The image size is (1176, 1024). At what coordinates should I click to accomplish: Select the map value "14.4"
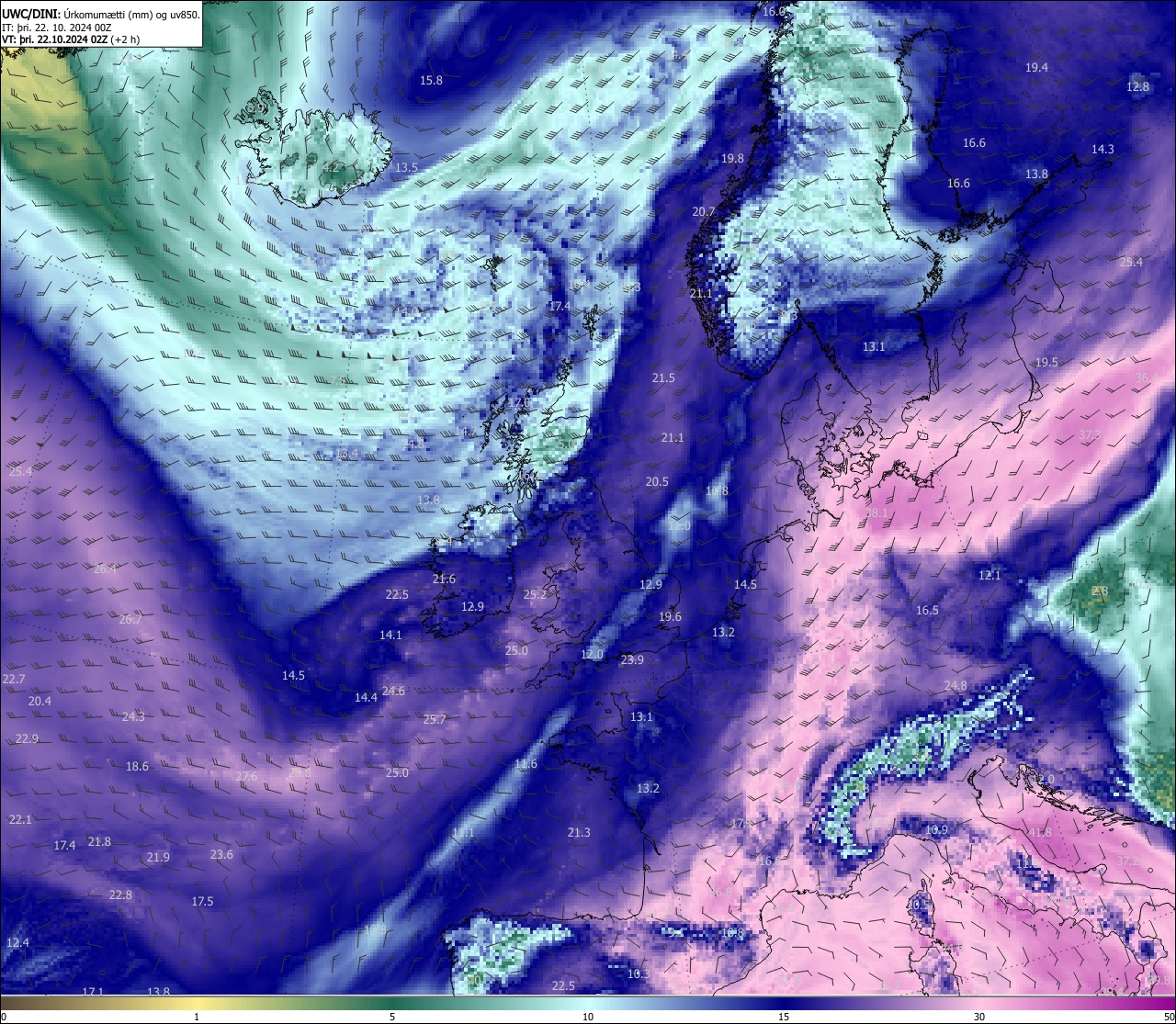pyautogui.click(x=366, y=697)
